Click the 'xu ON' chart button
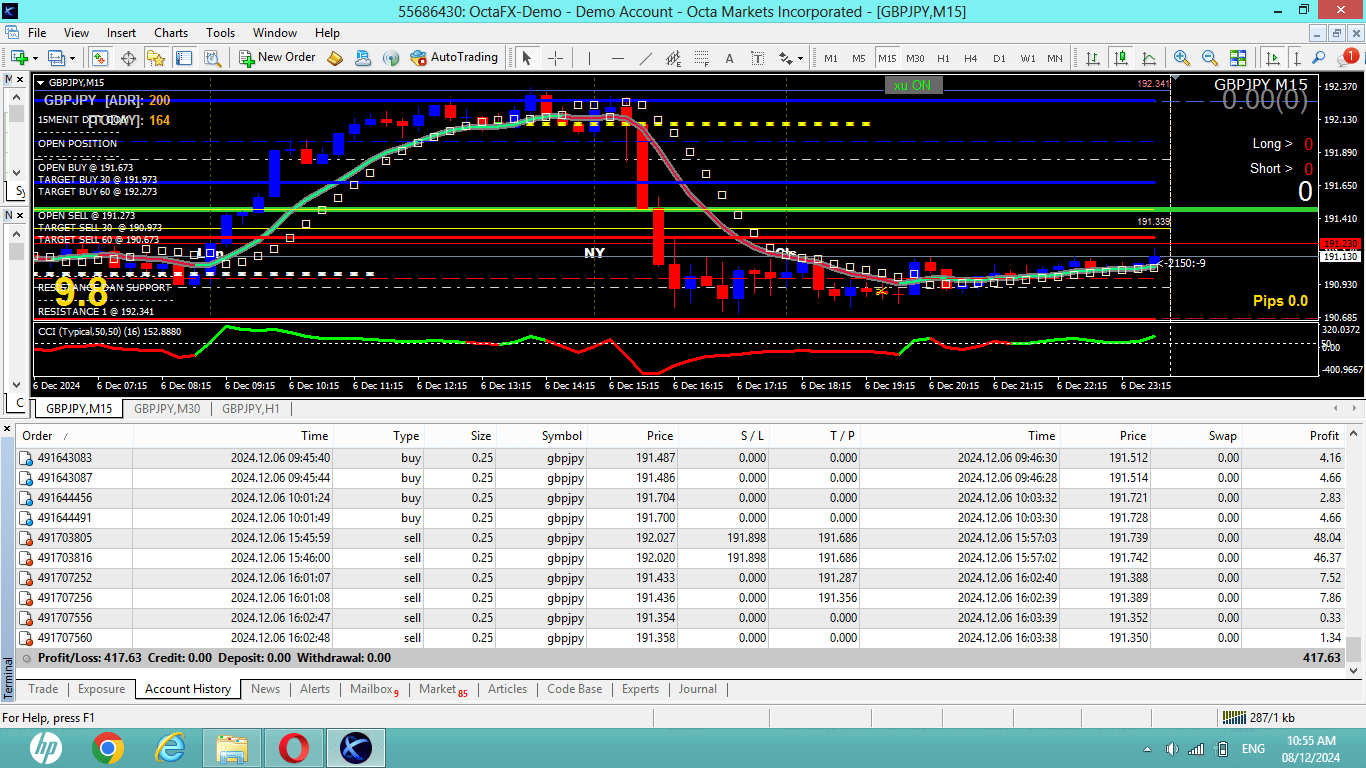The image size is (1366, 768). pos(913,86)
